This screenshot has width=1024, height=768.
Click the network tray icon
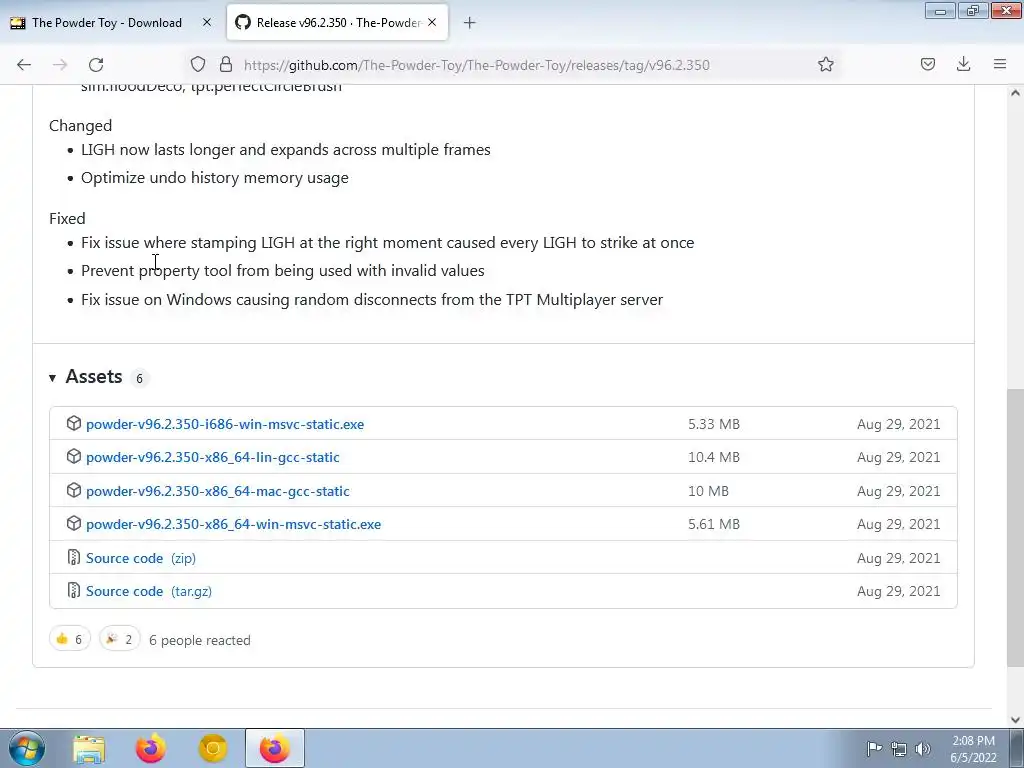coord(899,748)
